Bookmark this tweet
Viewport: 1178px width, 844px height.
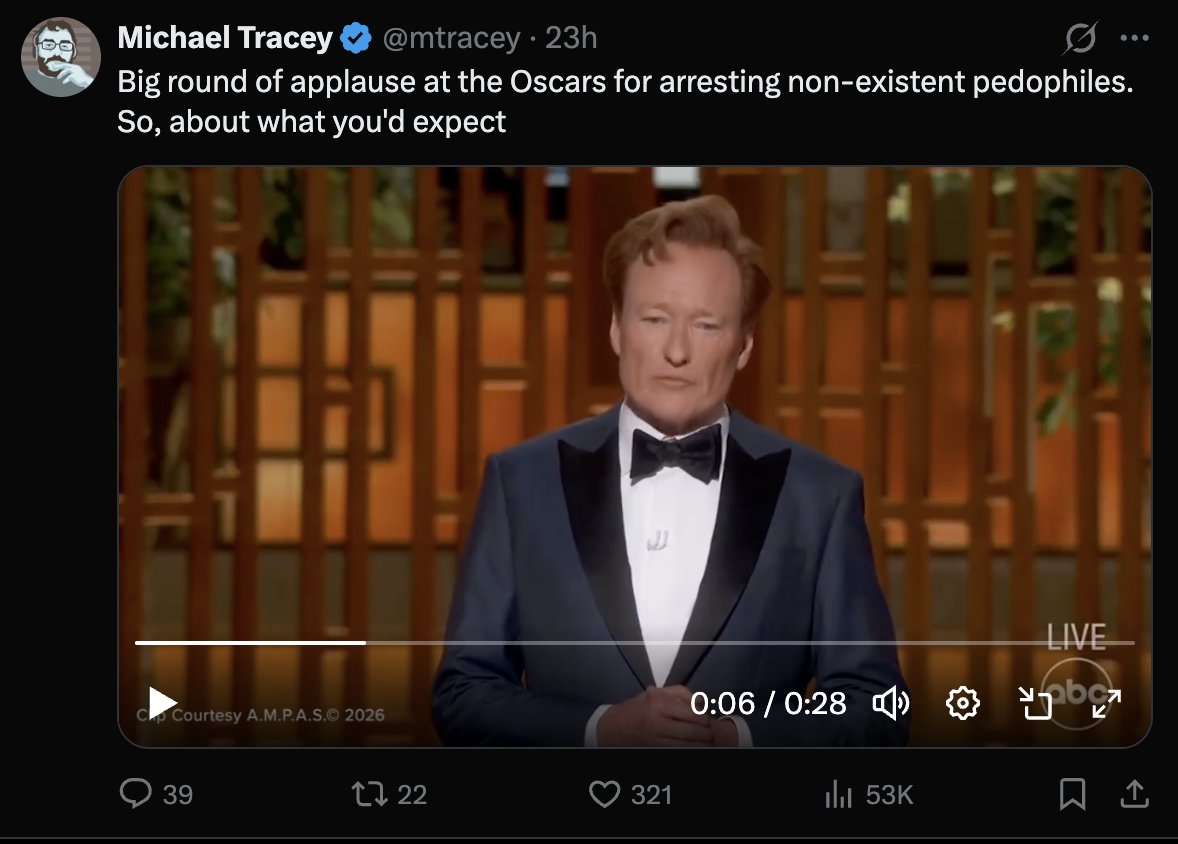pos(1071,794)
